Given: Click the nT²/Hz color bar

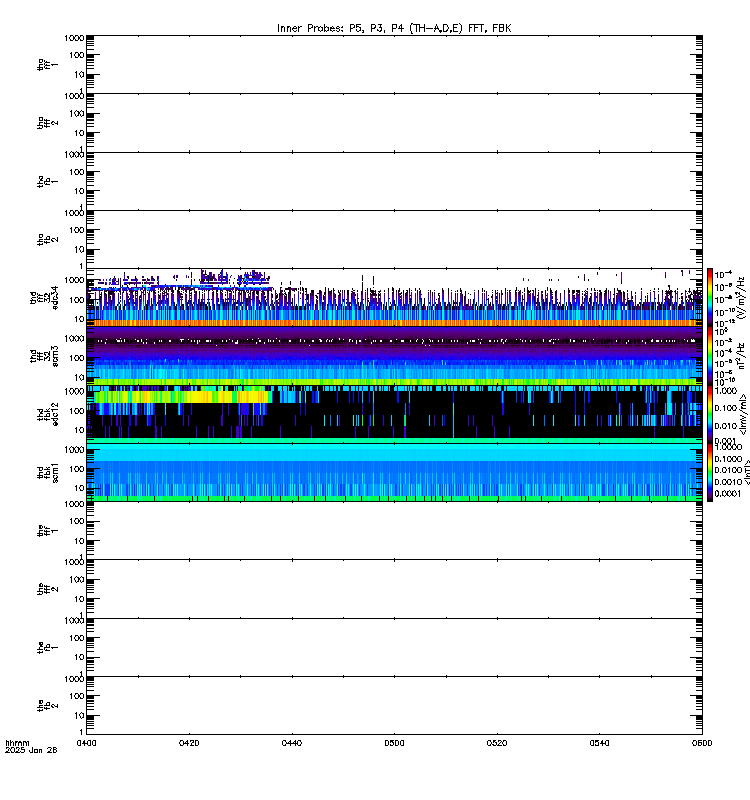Looking at the screenshot, I should [x=710, y=356].
